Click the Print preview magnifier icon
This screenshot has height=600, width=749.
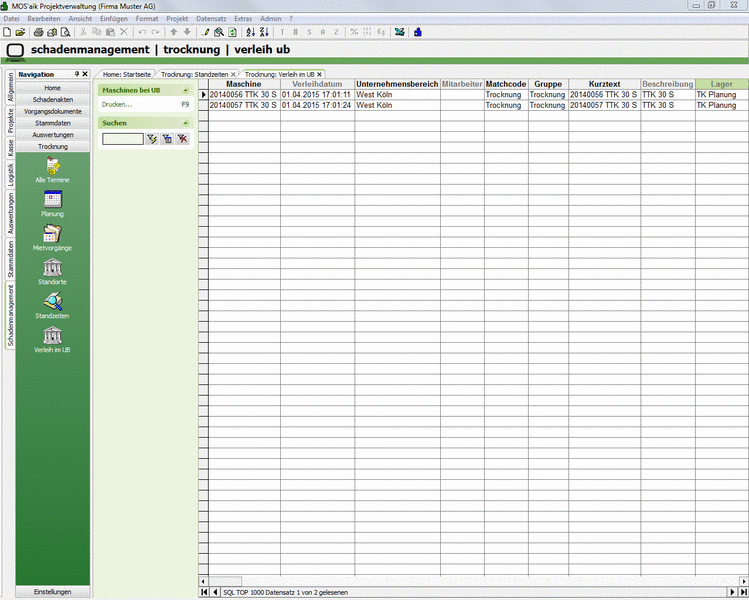(x=65, y=32)
